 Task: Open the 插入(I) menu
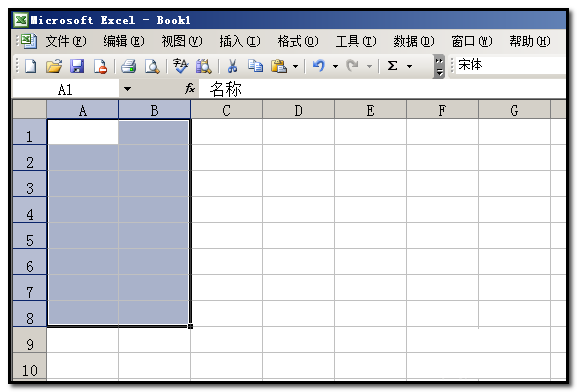pyautogui.click(x=240, y=41)
